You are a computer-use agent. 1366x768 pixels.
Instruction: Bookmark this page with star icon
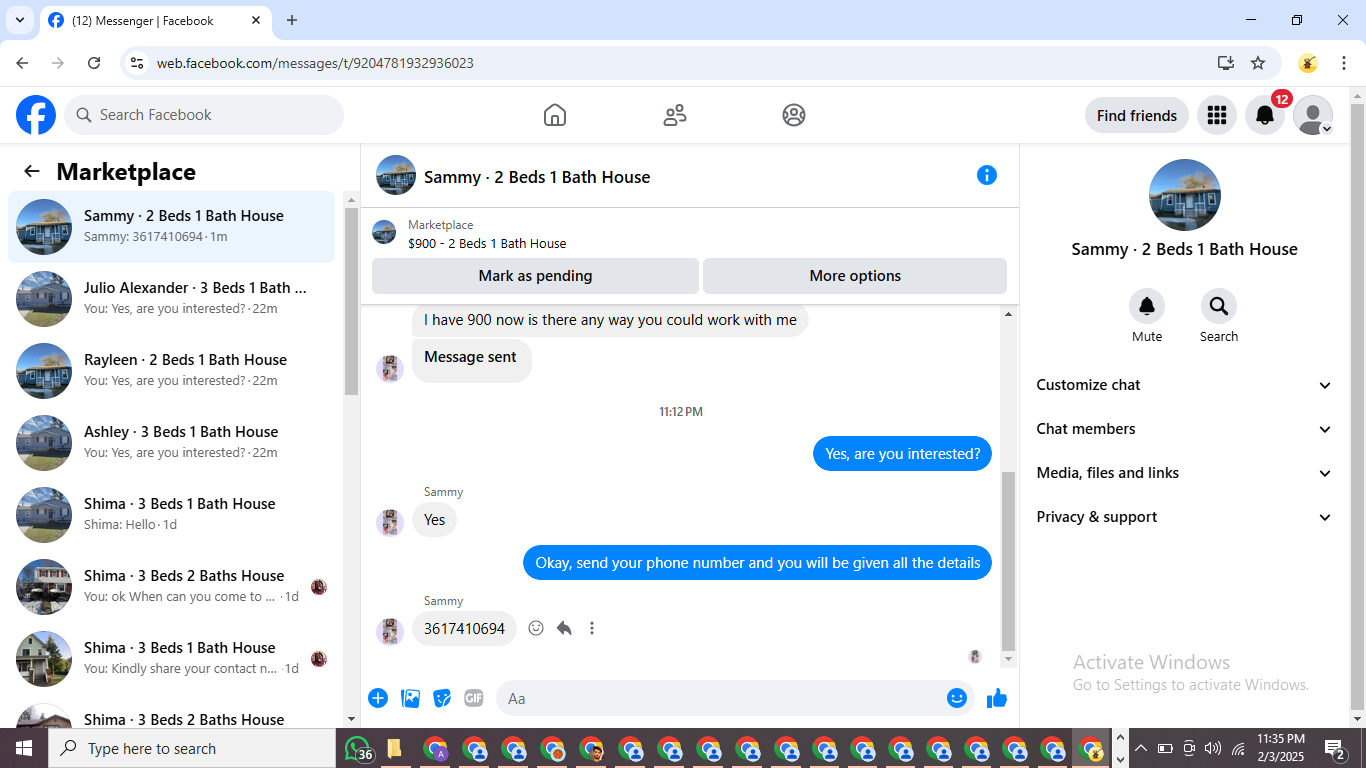[1258, 63]
